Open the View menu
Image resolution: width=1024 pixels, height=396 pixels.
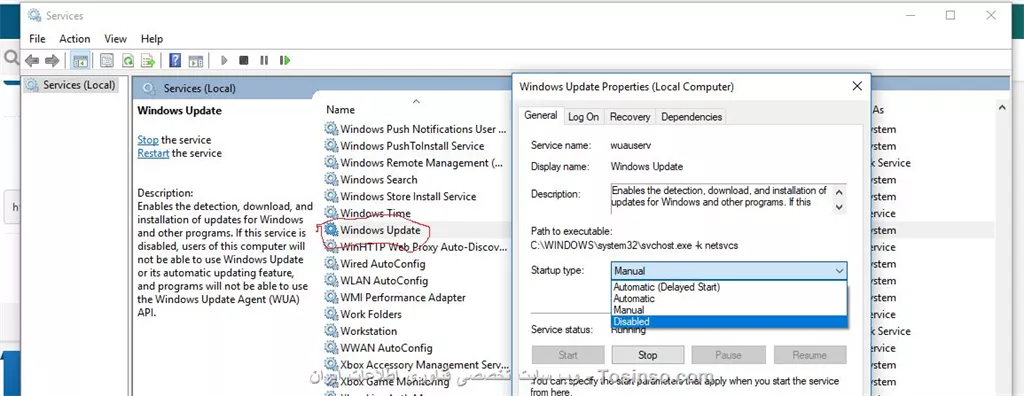tap(116, 39)
